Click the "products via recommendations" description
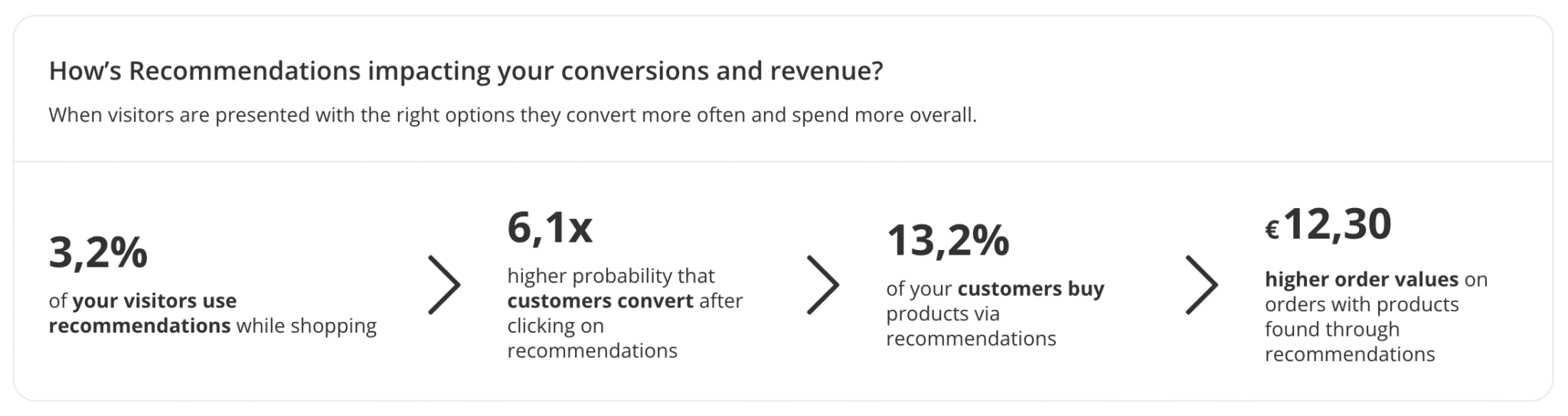 971,327
